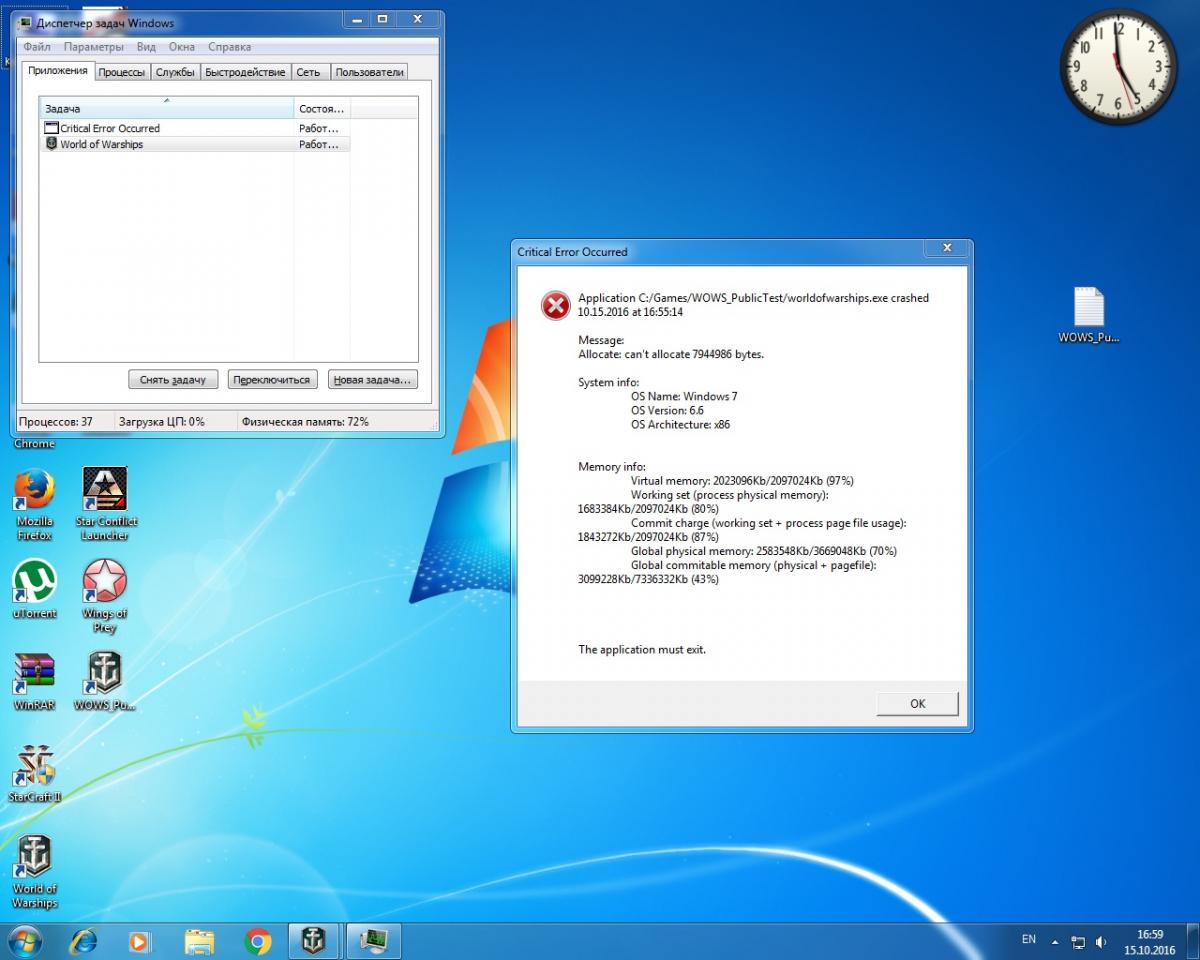The height and width of the screenshot is (960, 1200).
Task: Launch Google Chrome from the taskbar
Action: pyautogui.click(x=258, y=941)
